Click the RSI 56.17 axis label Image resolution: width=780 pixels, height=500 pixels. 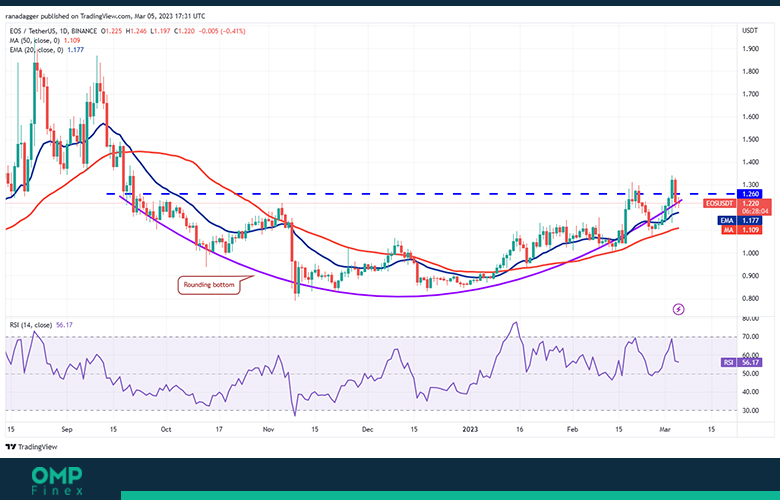click(741, 362)
